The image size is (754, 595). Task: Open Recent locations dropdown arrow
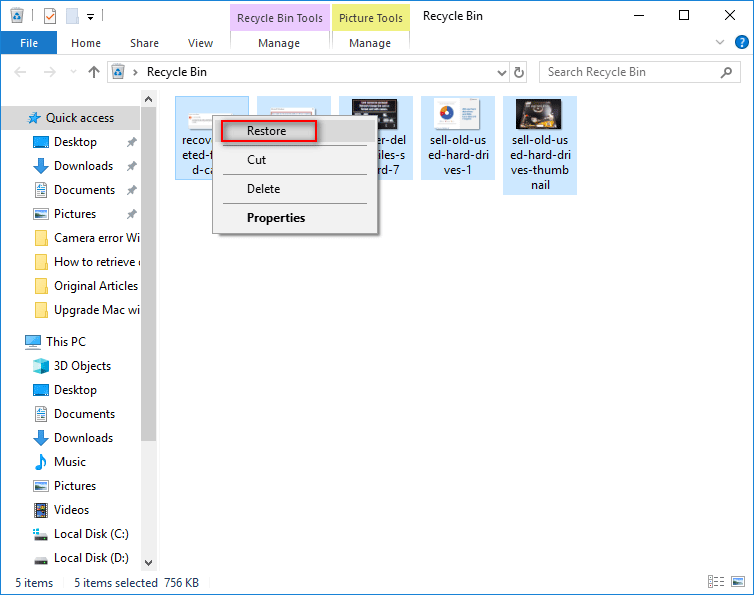pyautogui.click(x=73, y=72)
